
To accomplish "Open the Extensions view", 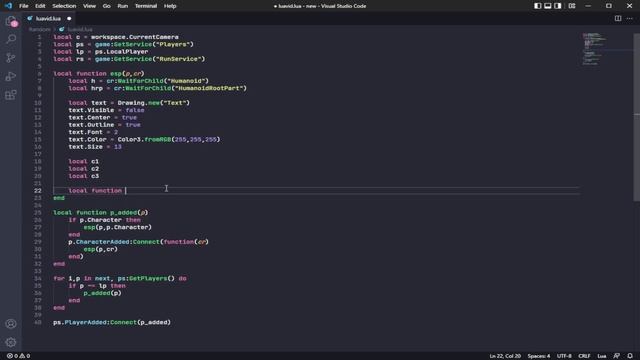I will (11, 95).
